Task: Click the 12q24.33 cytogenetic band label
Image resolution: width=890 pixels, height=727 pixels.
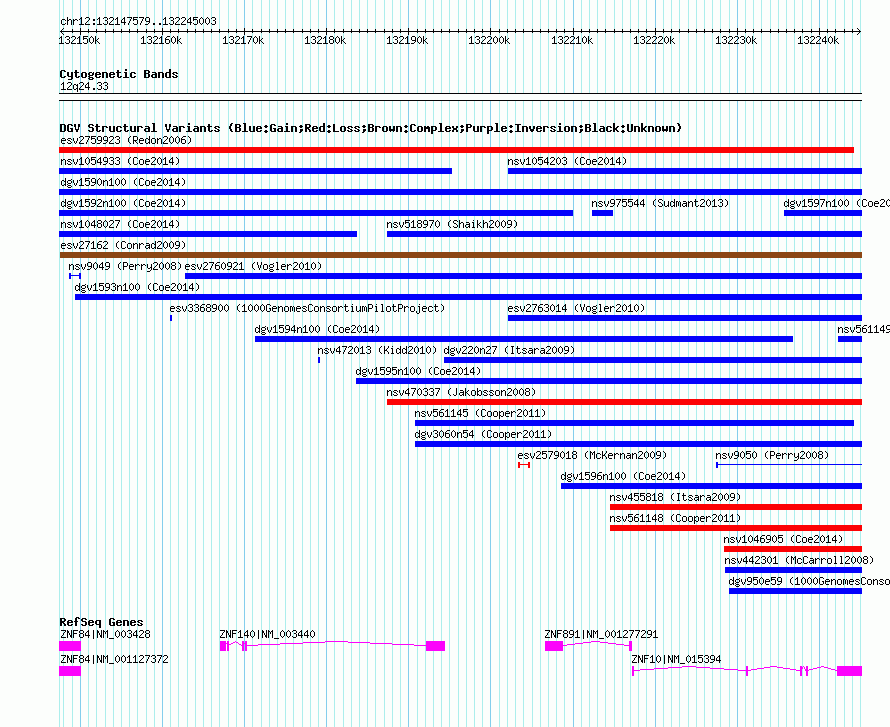Action: point(84,86)
